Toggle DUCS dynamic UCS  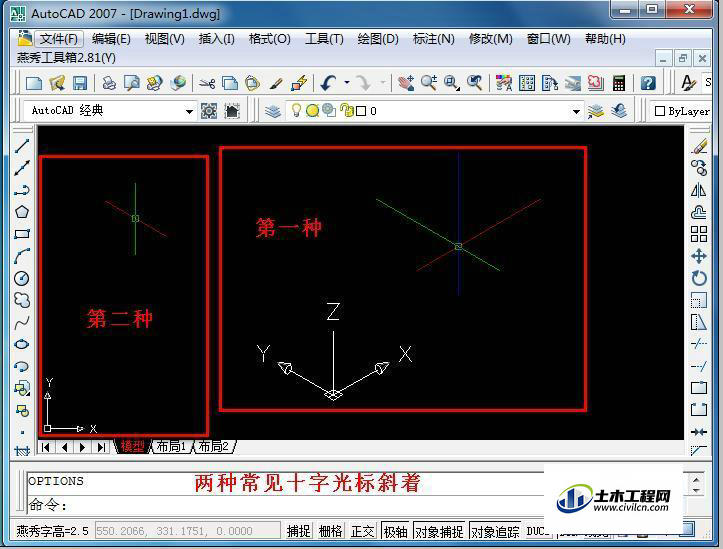click(x=538, y=531)
